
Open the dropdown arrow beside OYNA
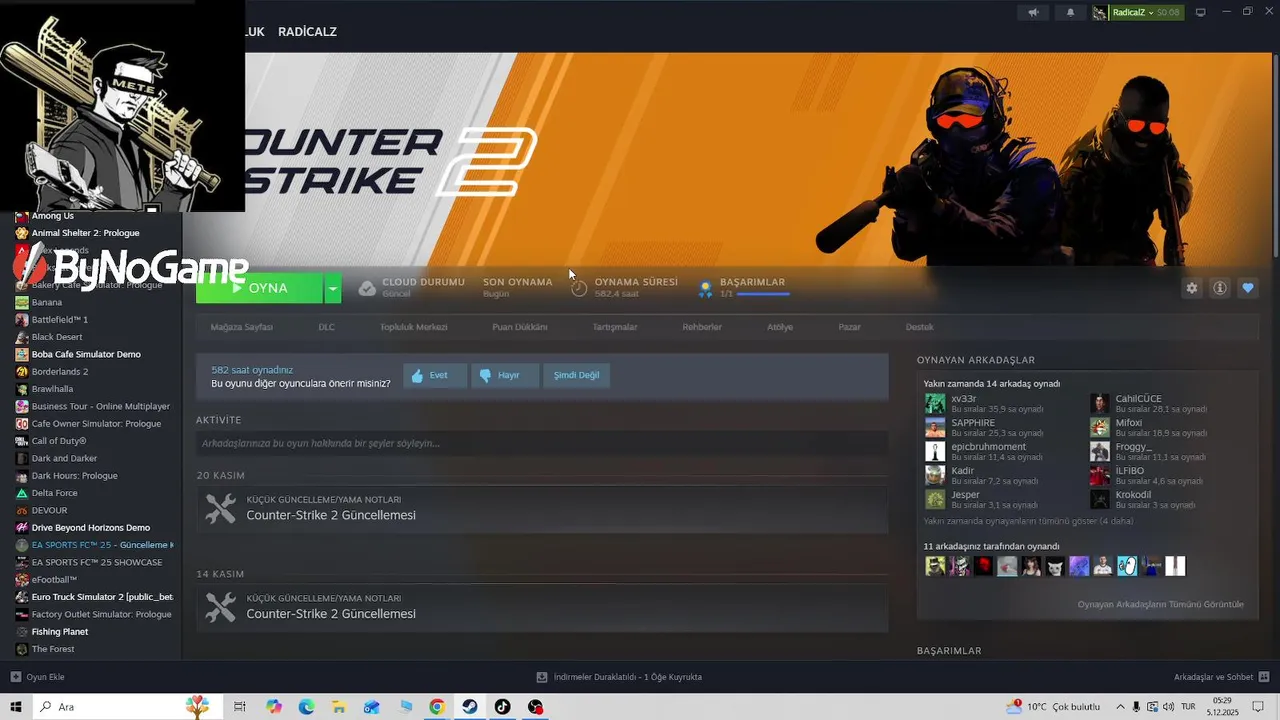pos(333,288)
